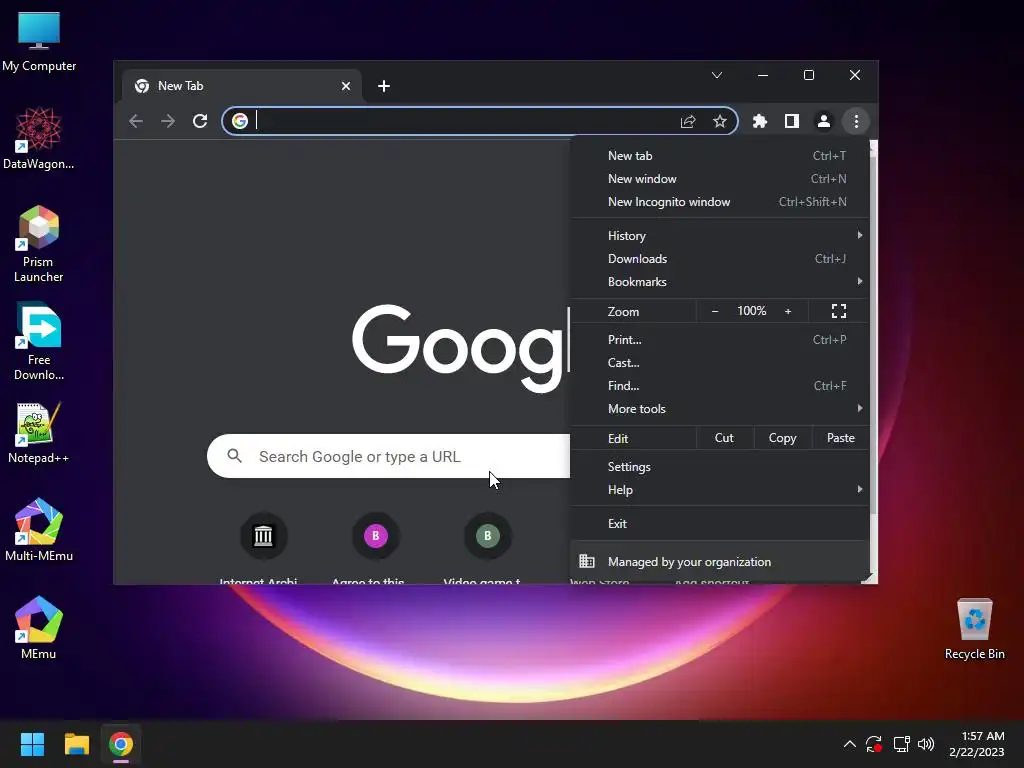Image resolution: width=1024 pixels, height=768 pixels.
Task: Show hidden tray icons chevron
Action: (x=849, y=744)
